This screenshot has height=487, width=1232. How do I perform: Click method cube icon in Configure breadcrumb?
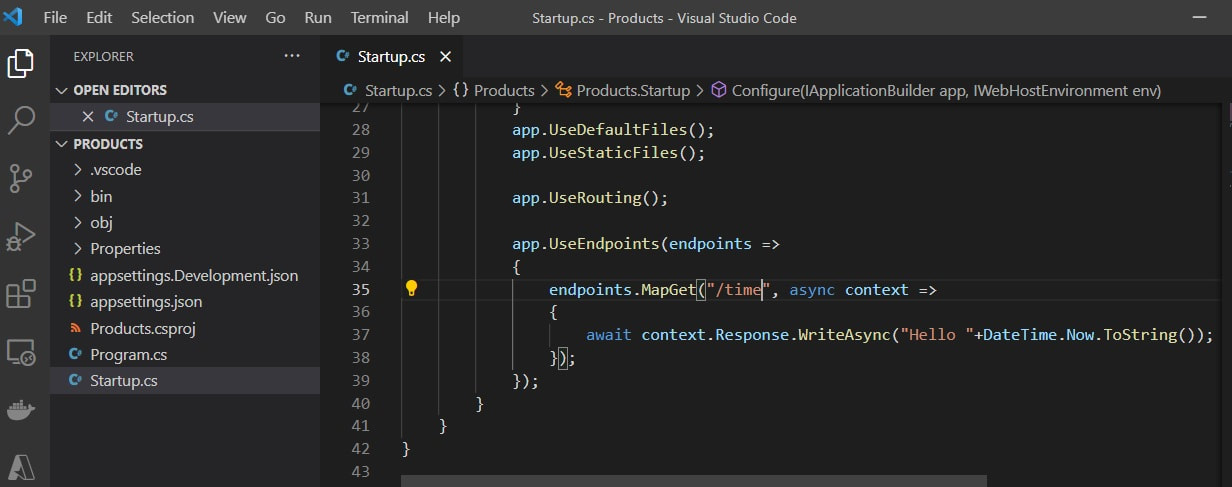pos(719,90)
